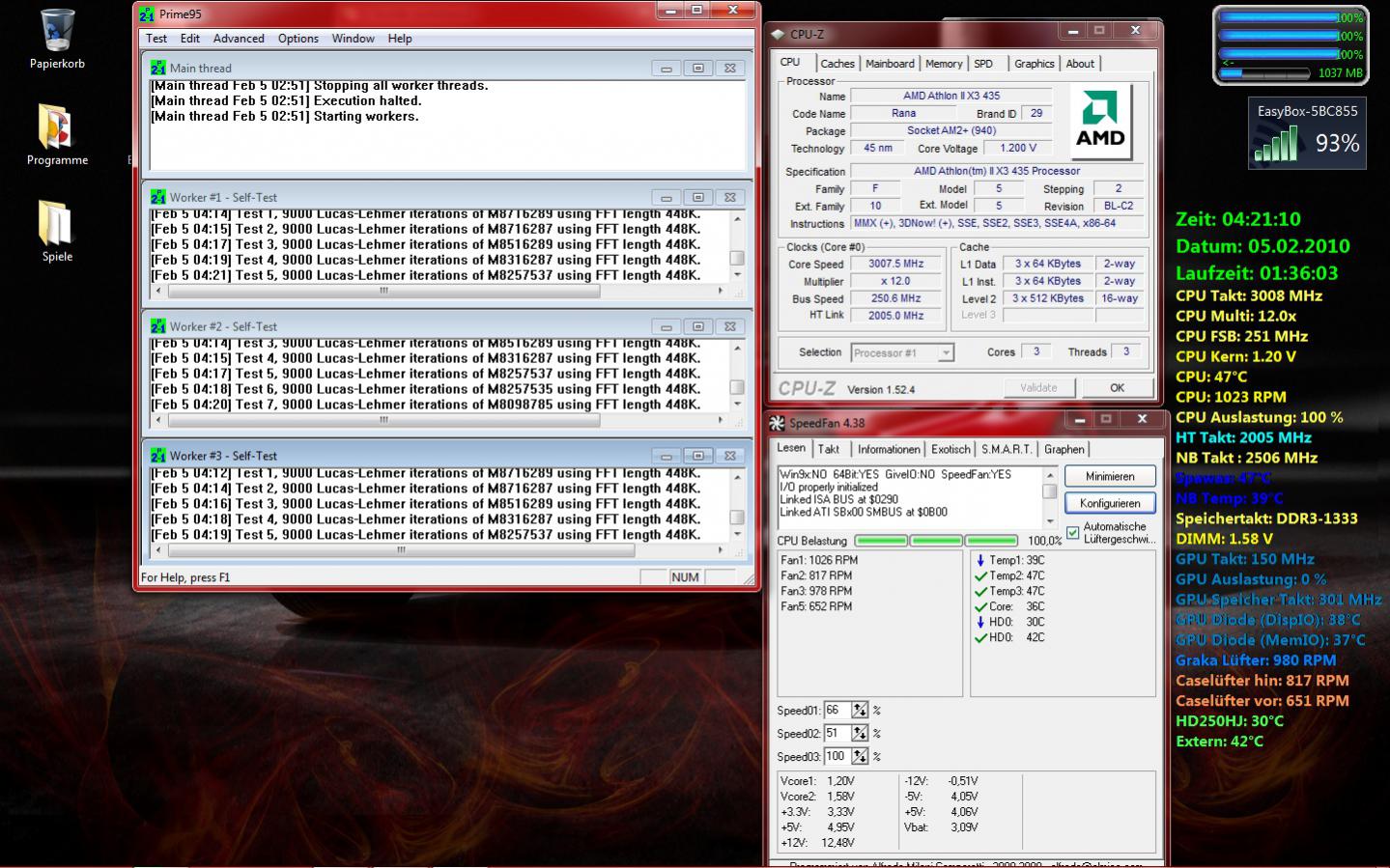Click the CPU/RAM meter gadget
The width and height of the screenshot is (1390, 868).
coord(1290,45)
